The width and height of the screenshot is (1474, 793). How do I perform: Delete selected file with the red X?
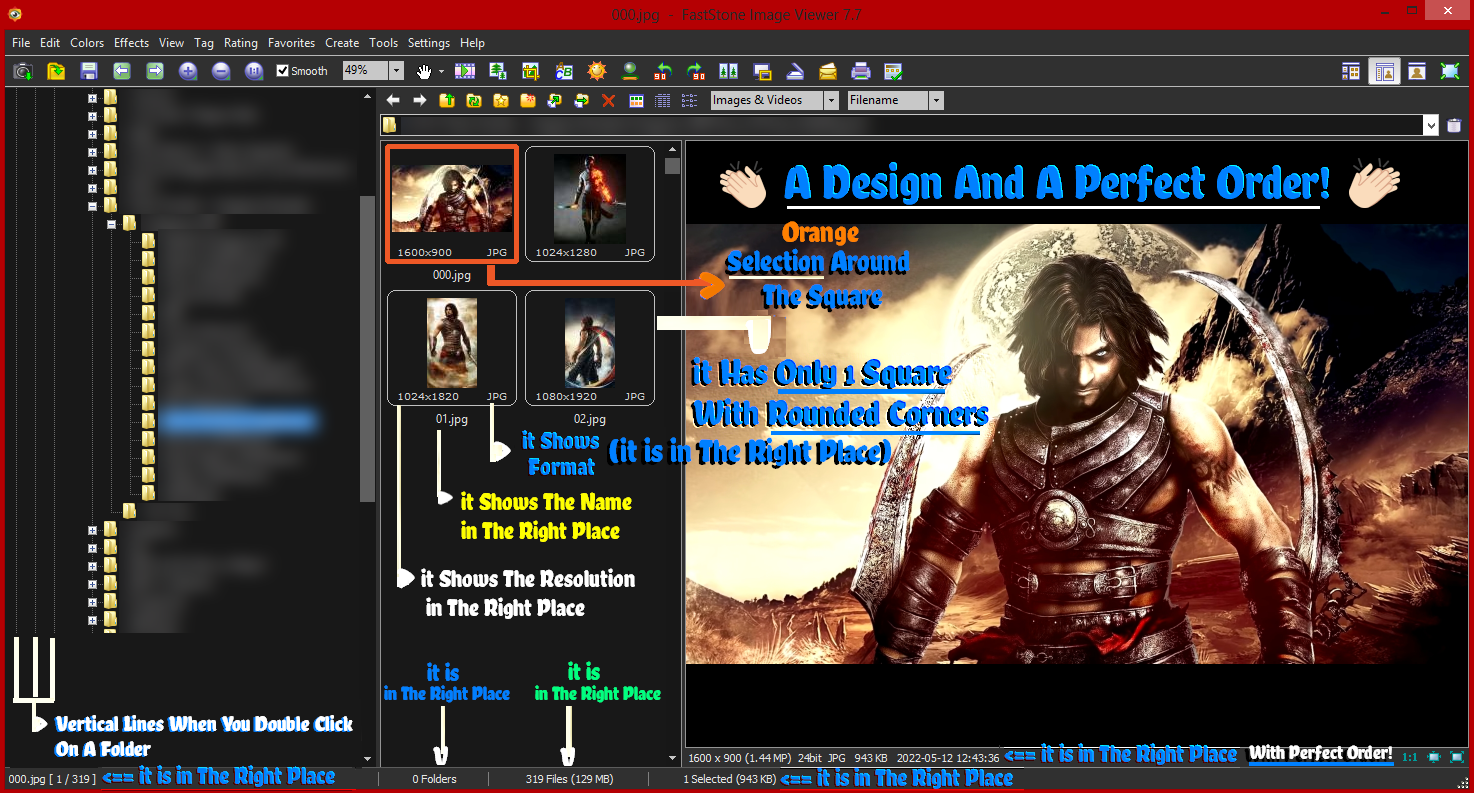608,100
